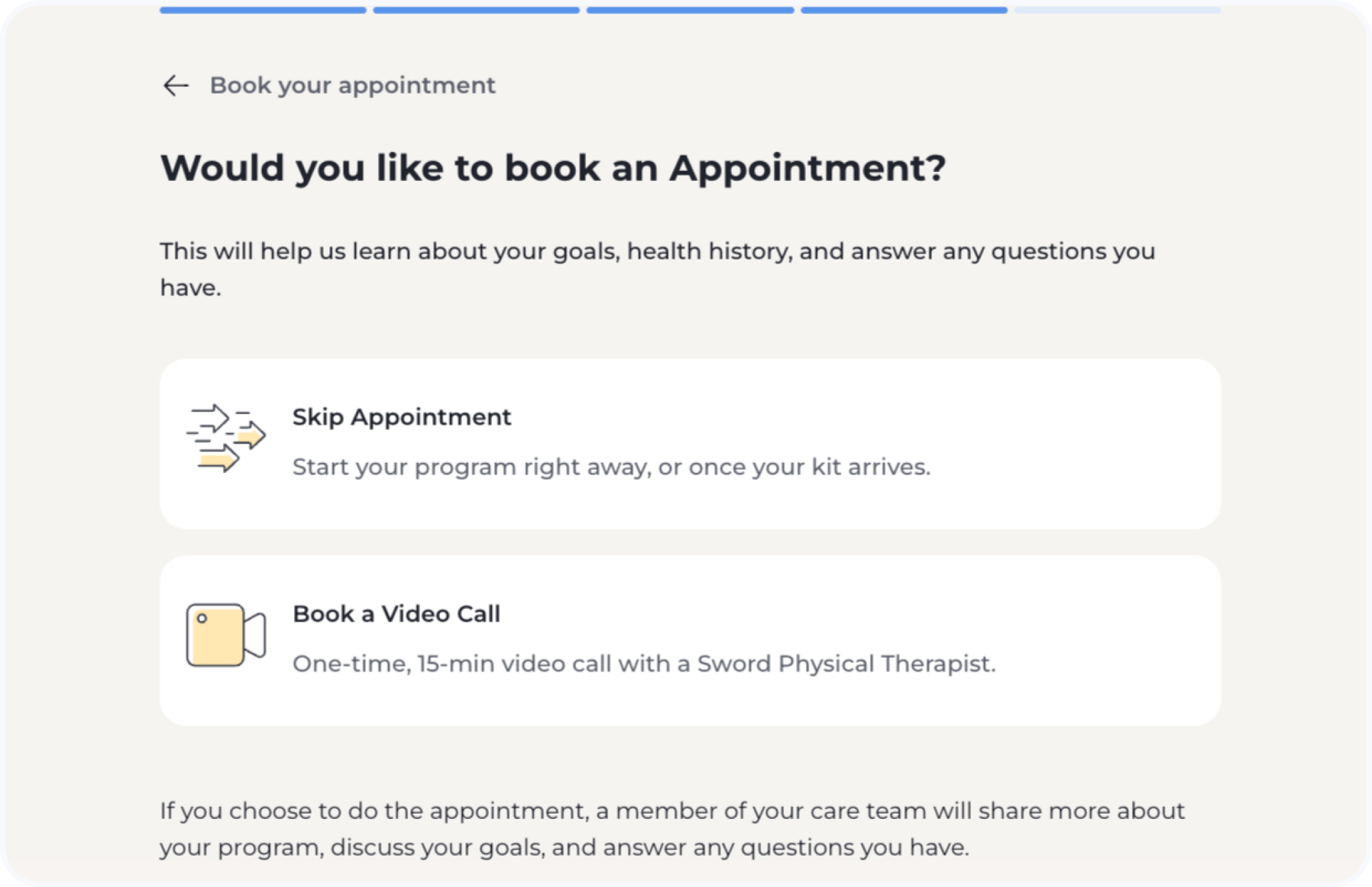
Task: Click the first progress bar segment
Action: pyautogui.click(x=263, y=10)
